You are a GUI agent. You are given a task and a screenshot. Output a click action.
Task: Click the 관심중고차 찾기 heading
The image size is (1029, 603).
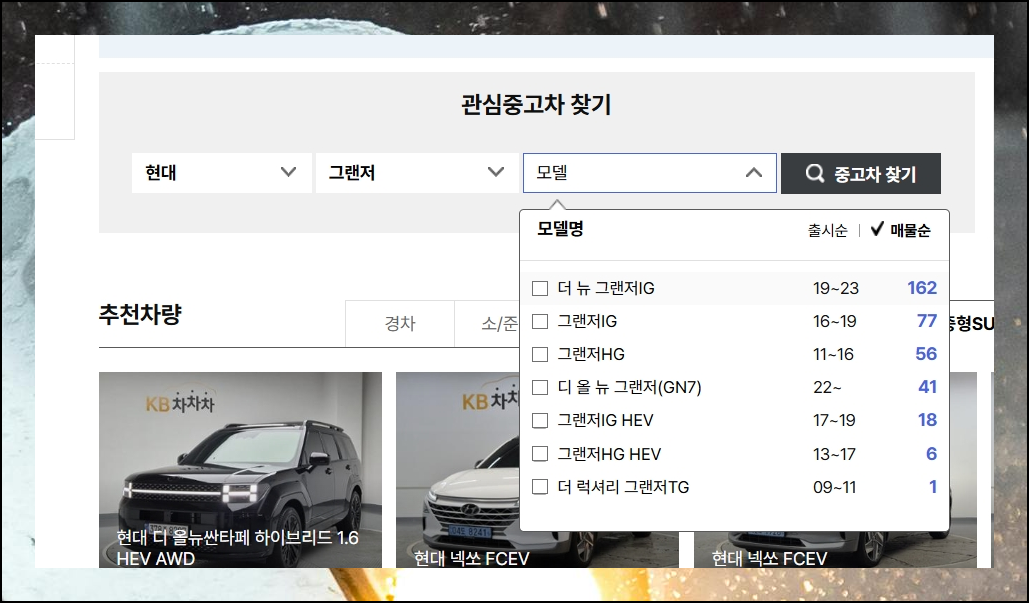click(x=536, y=104)
